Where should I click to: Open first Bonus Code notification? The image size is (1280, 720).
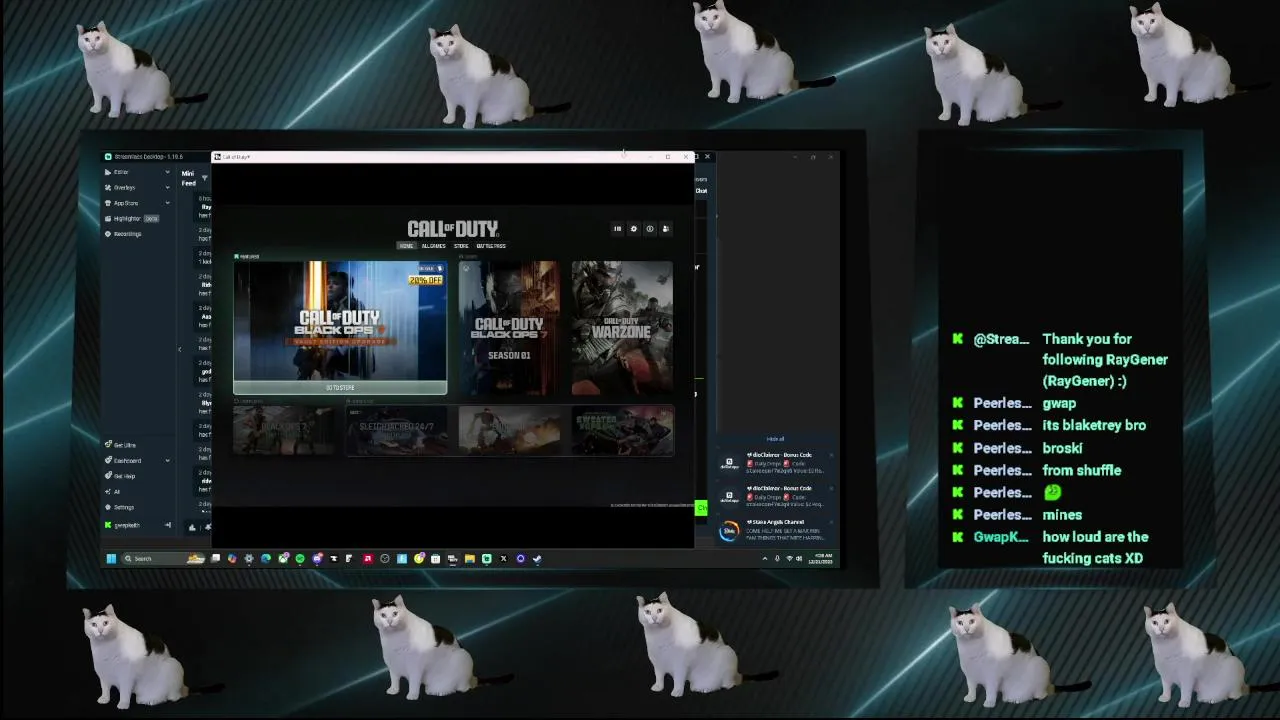(x=777, y=463)
